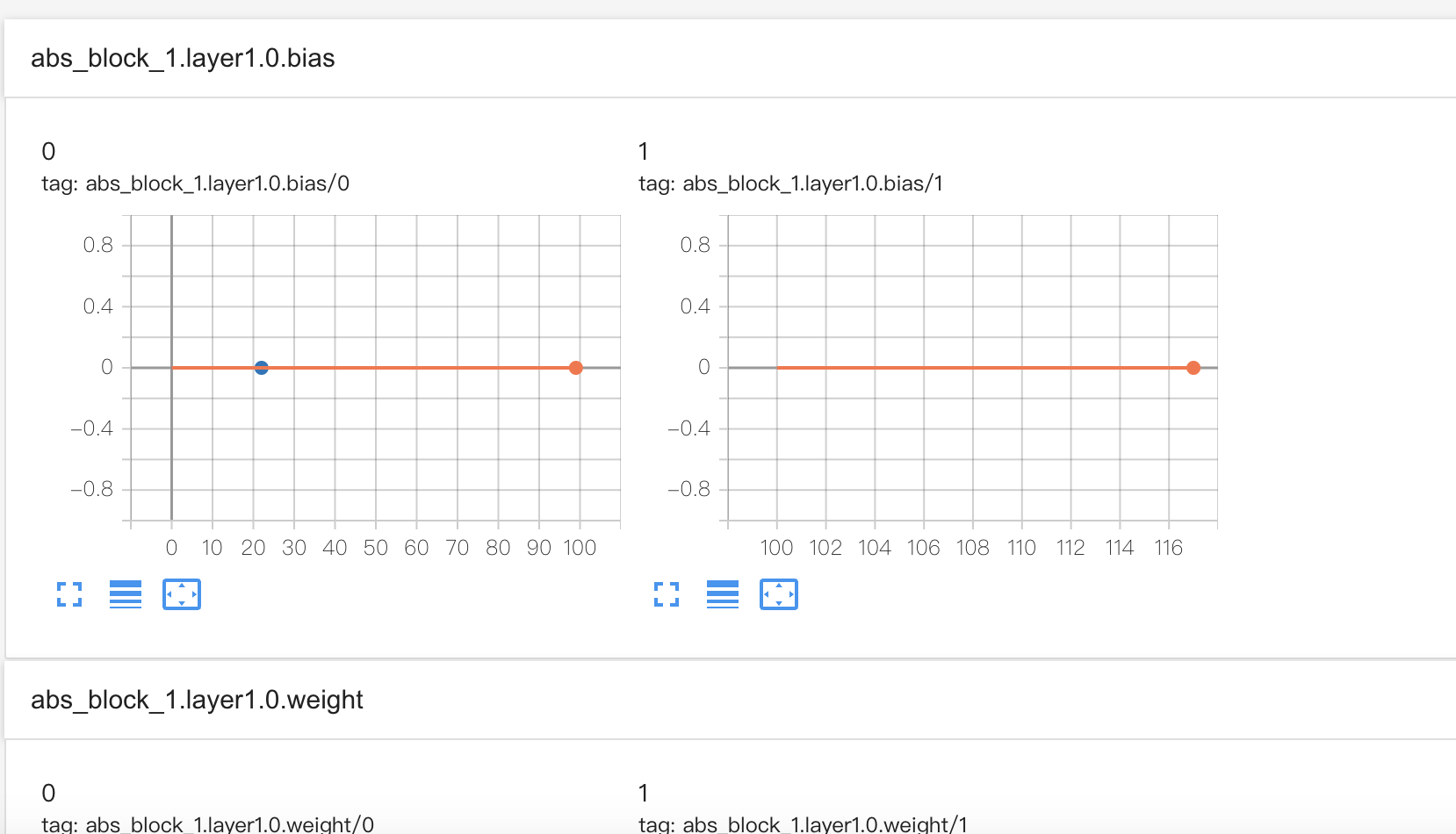Fit domain to data on bias/1 chart
Image resolution: width=1456 pixels, height=834 pixels.
point(779,594)
